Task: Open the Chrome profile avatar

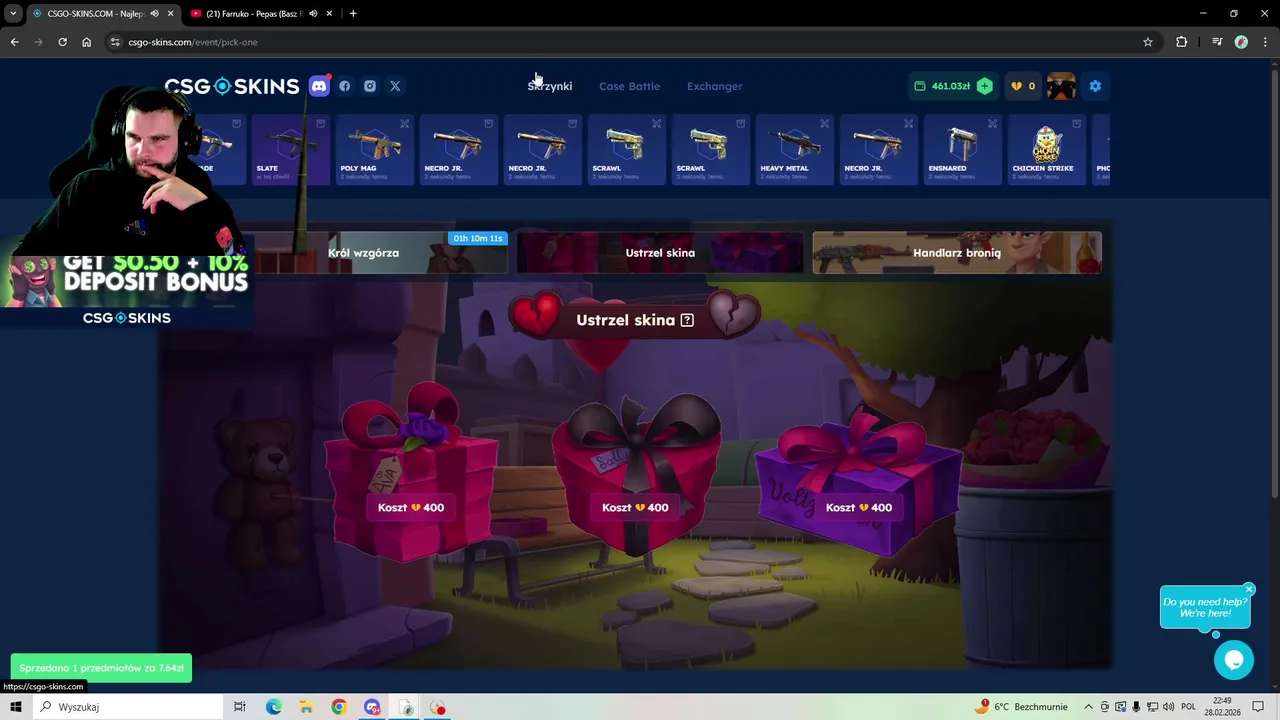Action: pyautogui.click(x=1242, y=42)
